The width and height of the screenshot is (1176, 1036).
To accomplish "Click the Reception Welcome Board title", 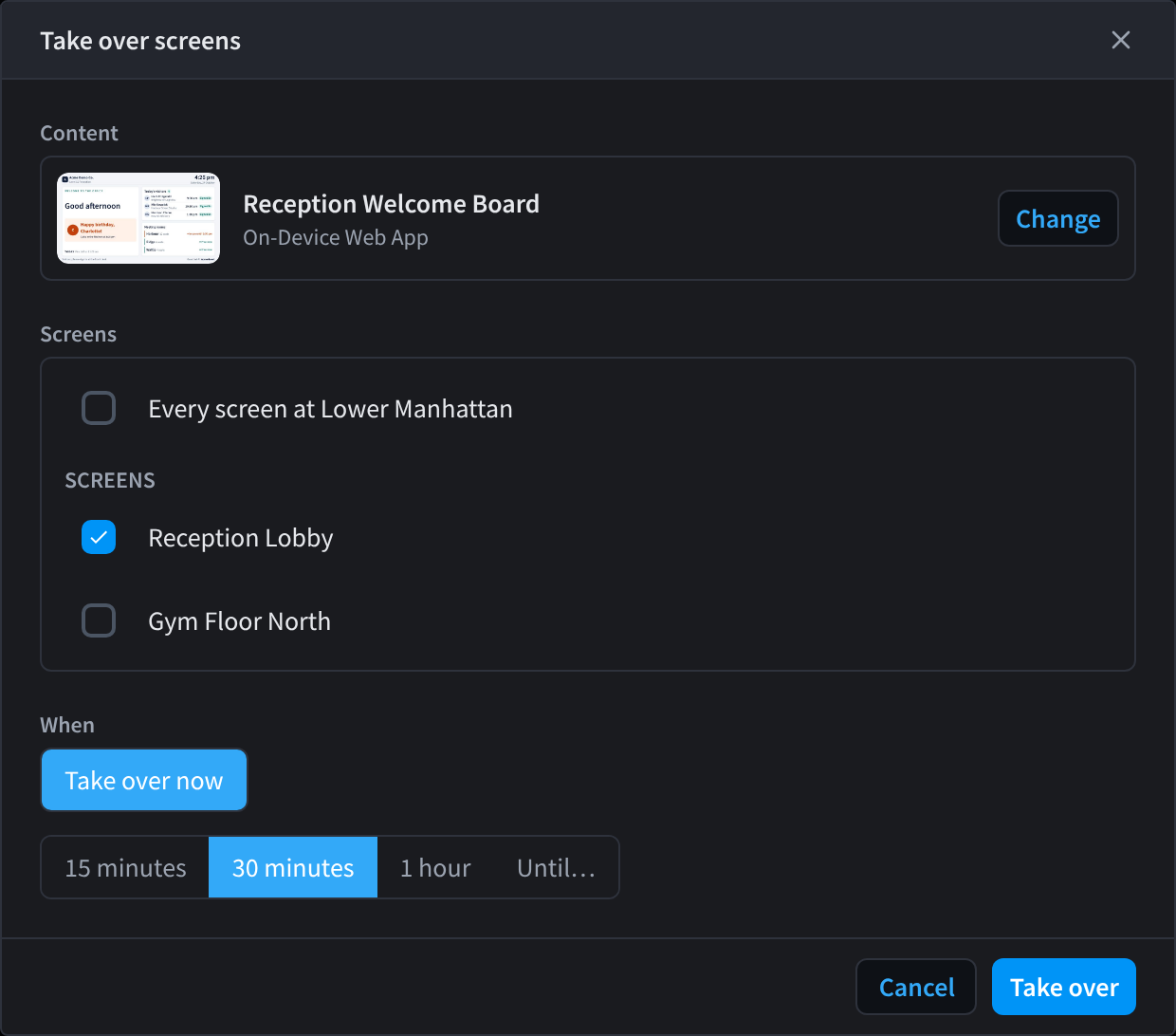I will tap(391, 204).
